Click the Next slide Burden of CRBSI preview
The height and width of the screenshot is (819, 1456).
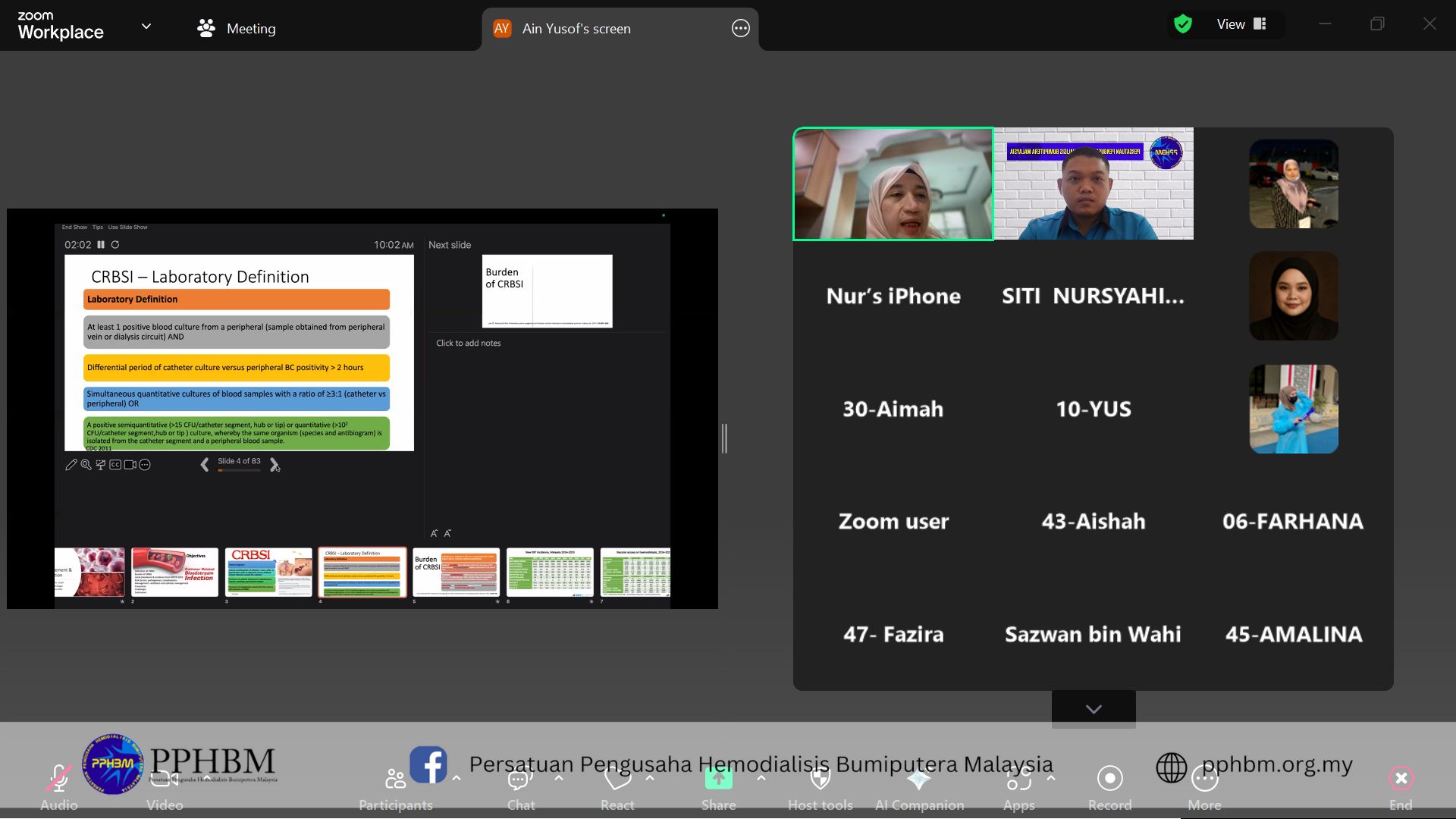click(547, 291)
